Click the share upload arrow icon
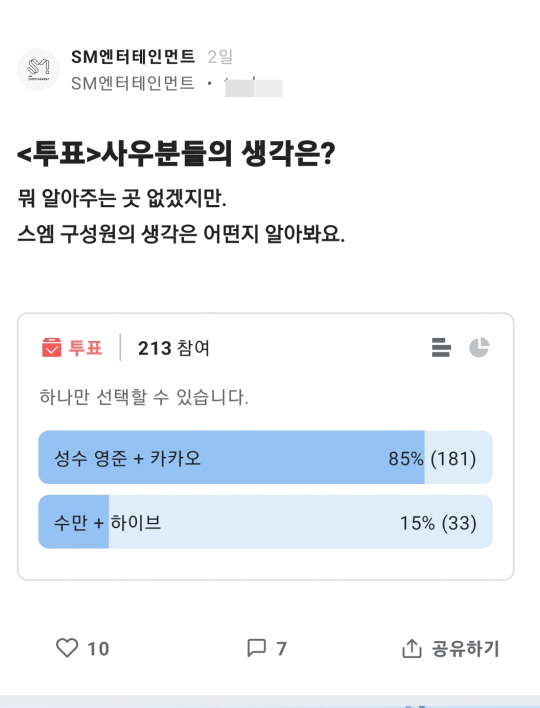This screenshot has width=540, height=708. pyautogui.click(x=411, y=648)
